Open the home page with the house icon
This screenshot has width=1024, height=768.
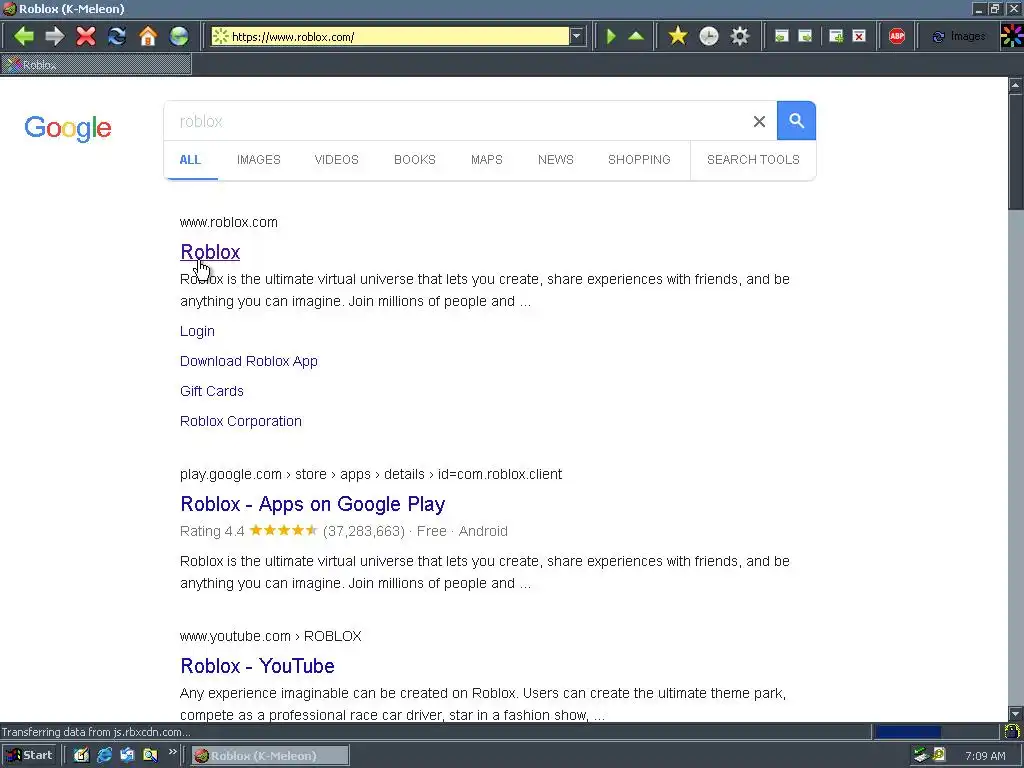click(x=148, y=36)
